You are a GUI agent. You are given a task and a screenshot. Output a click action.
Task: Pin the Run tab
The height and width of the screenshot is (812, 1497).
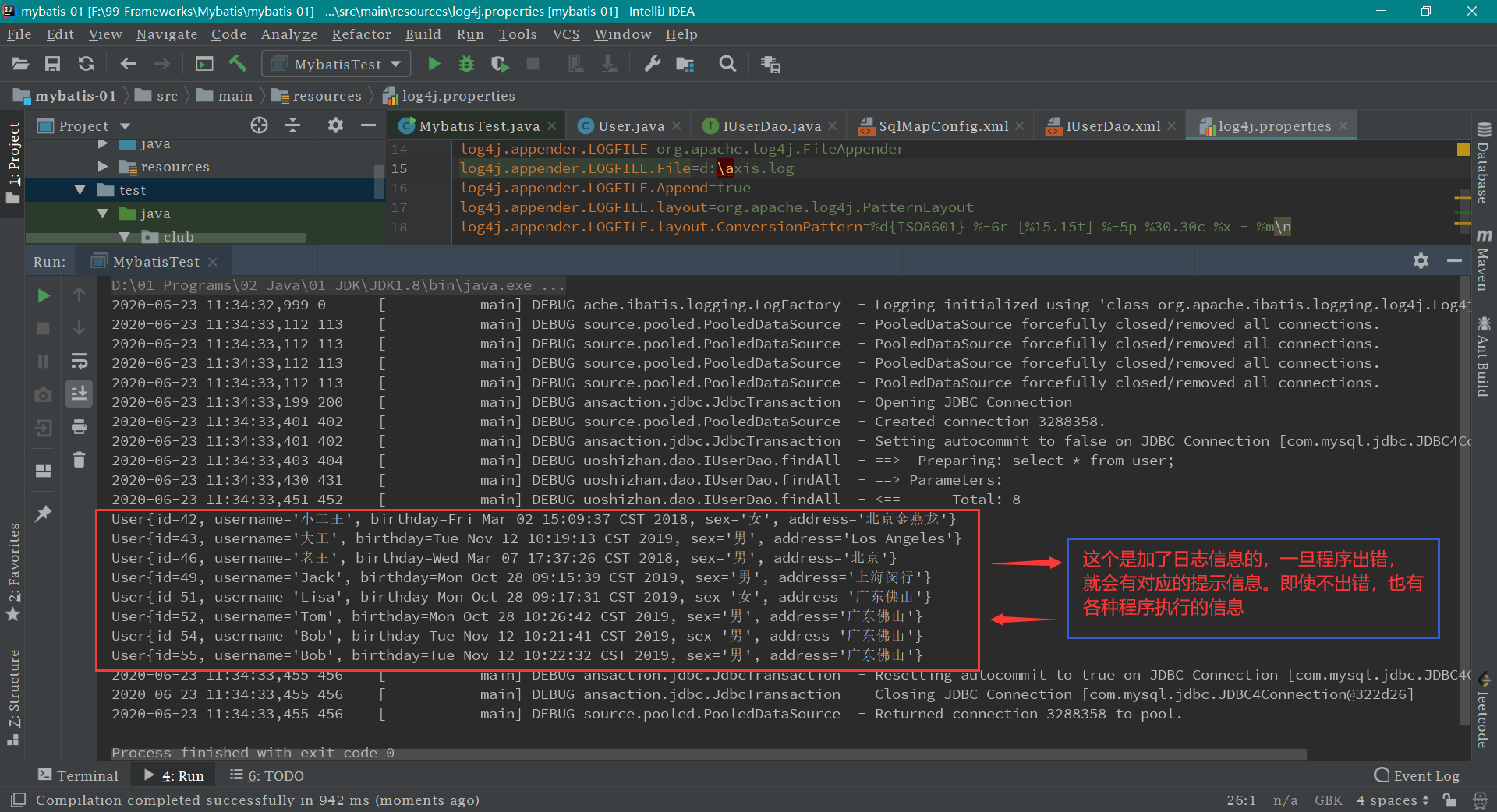click(44, 514)
